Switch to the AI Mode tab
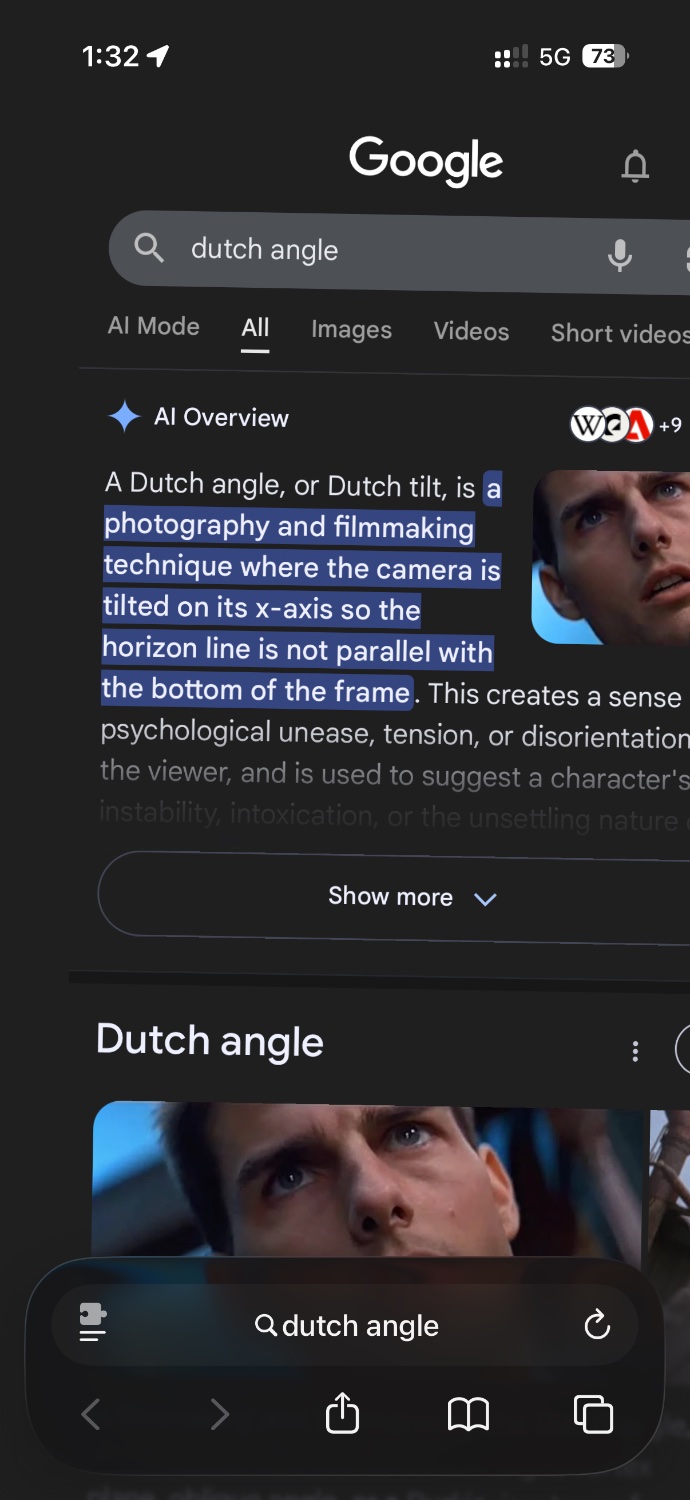 tap(154, 326)
